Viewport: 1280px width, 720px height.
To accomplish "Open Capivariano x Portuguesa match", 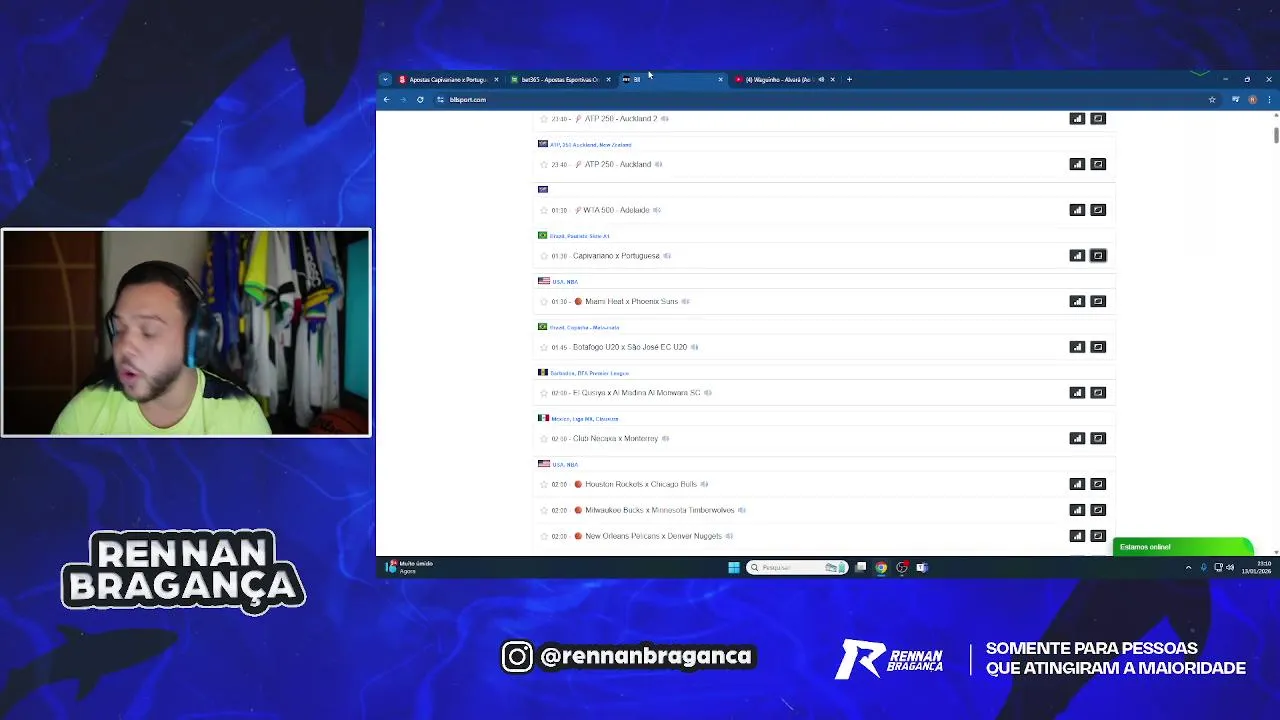I will (616, 256).
